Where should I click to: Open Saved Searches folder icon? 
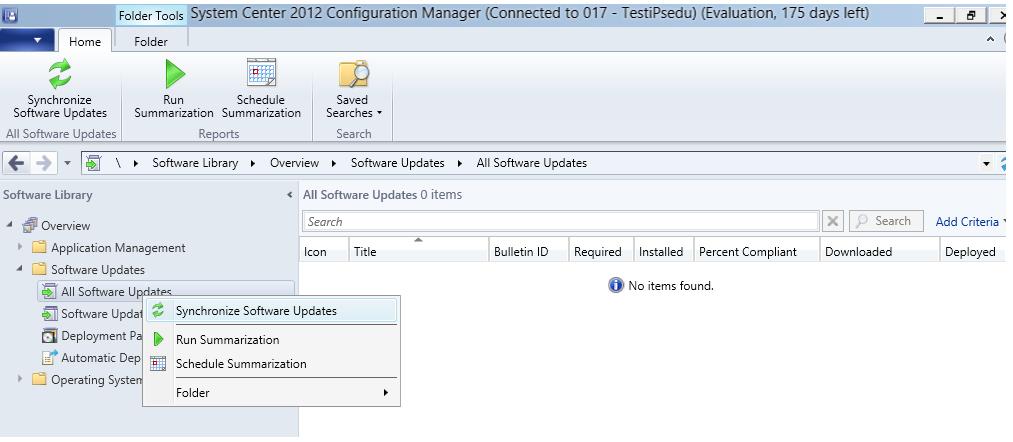coord(353,74)
